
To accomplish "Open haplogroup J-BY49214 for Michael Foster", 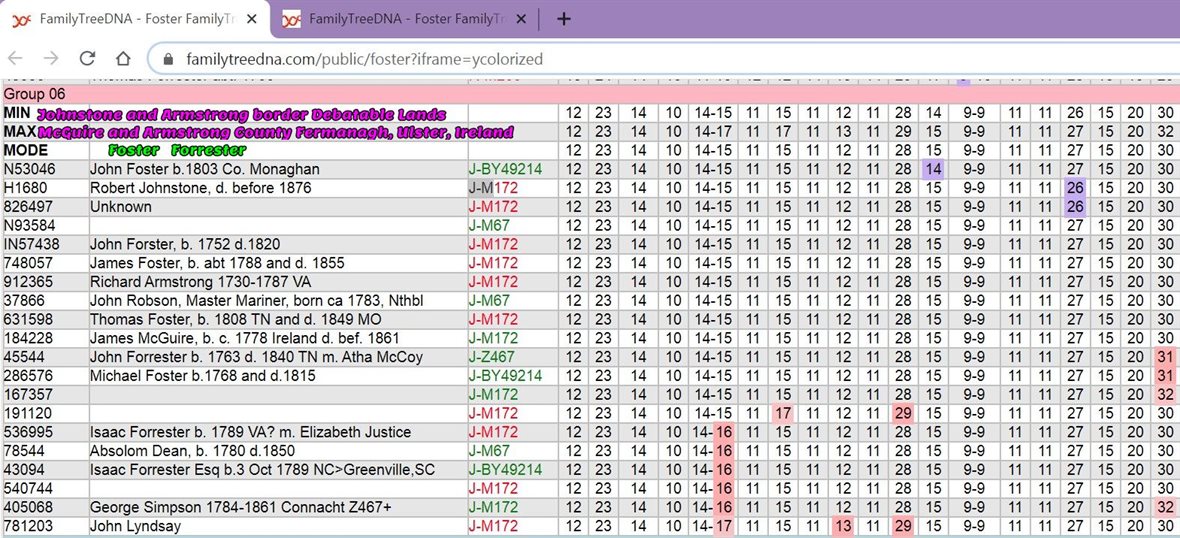I will pos(505,376).
